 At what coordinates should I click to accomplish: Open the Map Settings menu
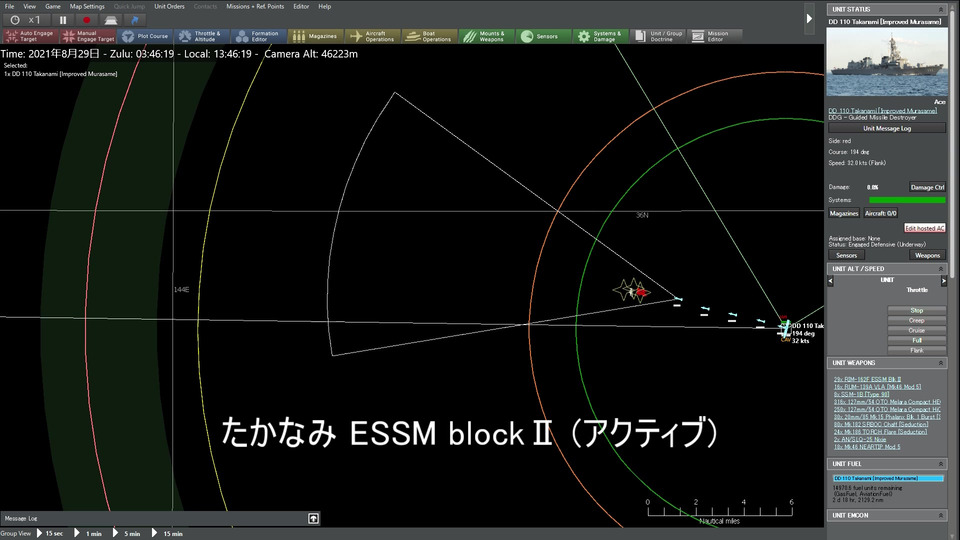tap(87, 6)
